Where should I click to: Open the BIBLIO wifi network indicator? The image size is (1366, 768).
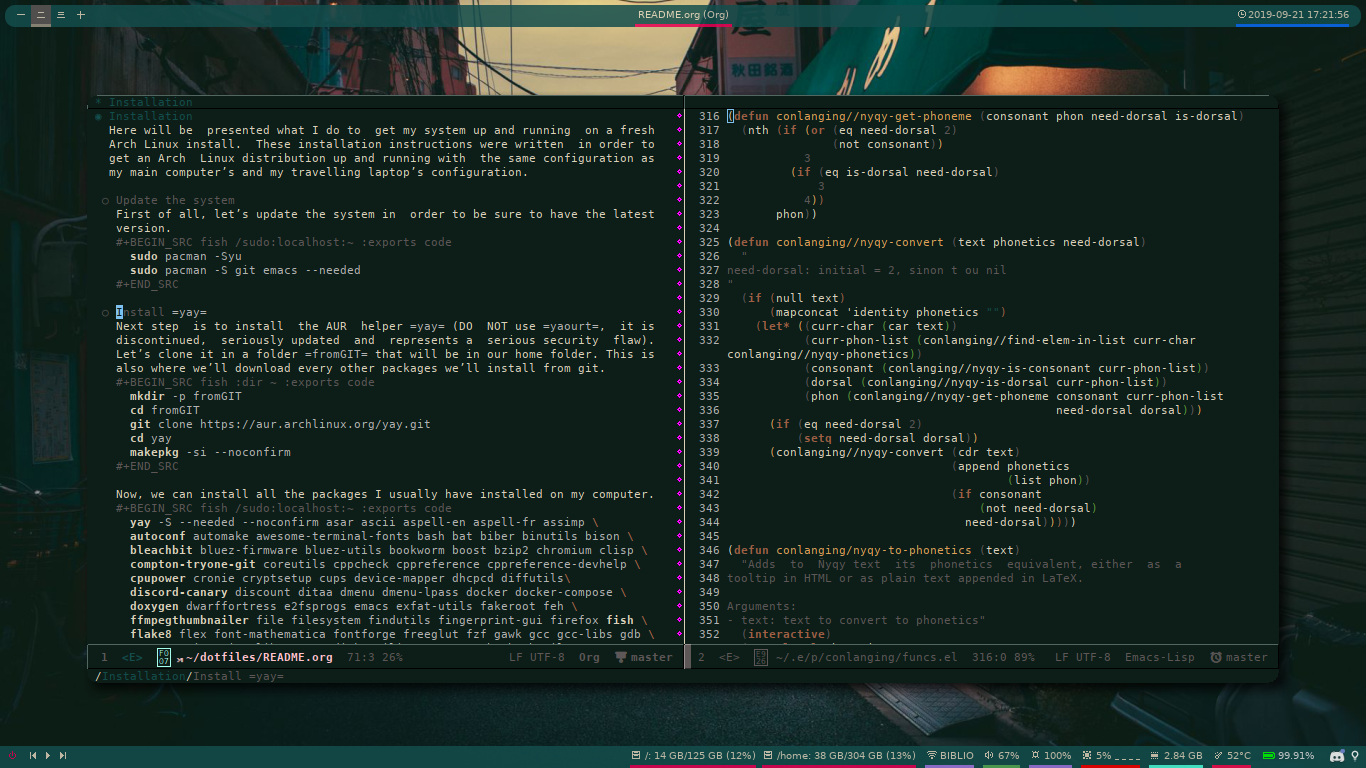click(x=950, y=755)
